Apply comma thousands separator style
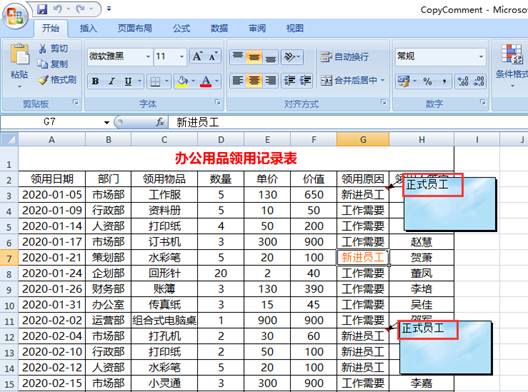 (x=444, y=81)
